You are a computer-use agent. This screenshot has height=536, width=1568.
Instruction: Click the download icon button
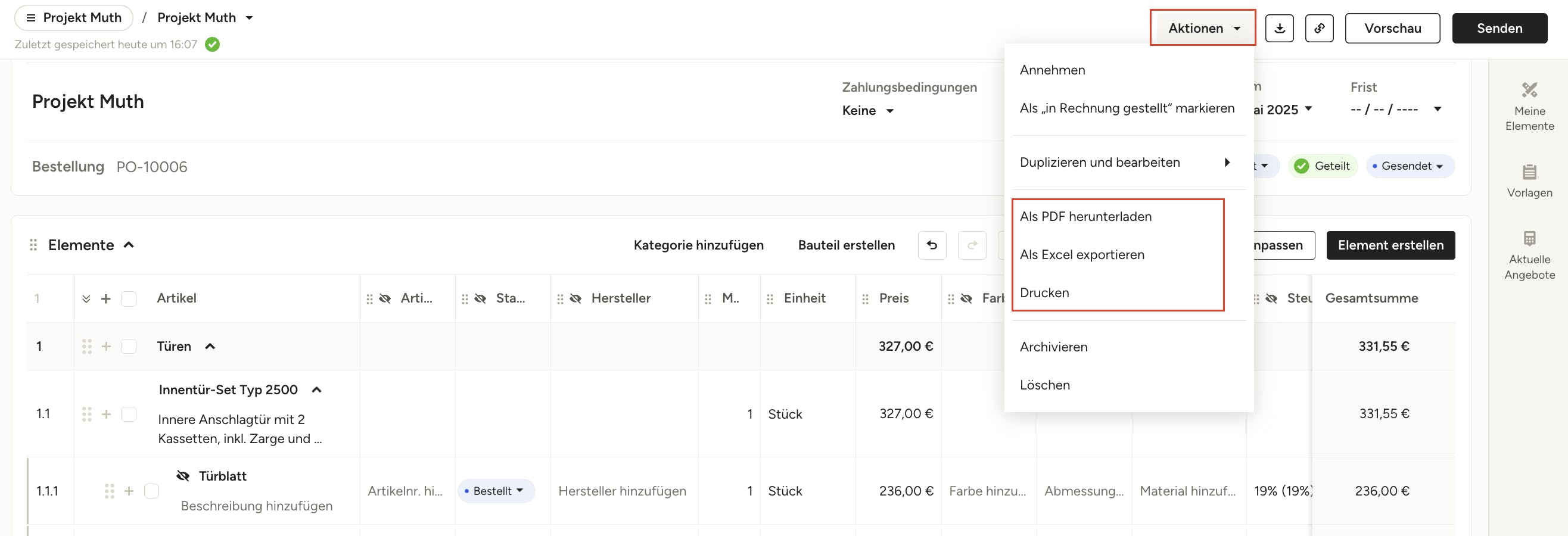pos(1279,29)
